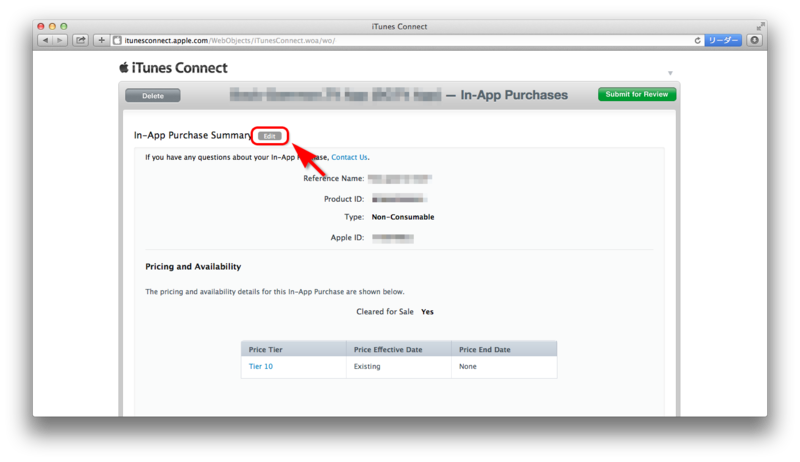The width and height of the screenshot is (800, 462).
Task: Go back with the Safari back arrow
Action: pos(45,40)
